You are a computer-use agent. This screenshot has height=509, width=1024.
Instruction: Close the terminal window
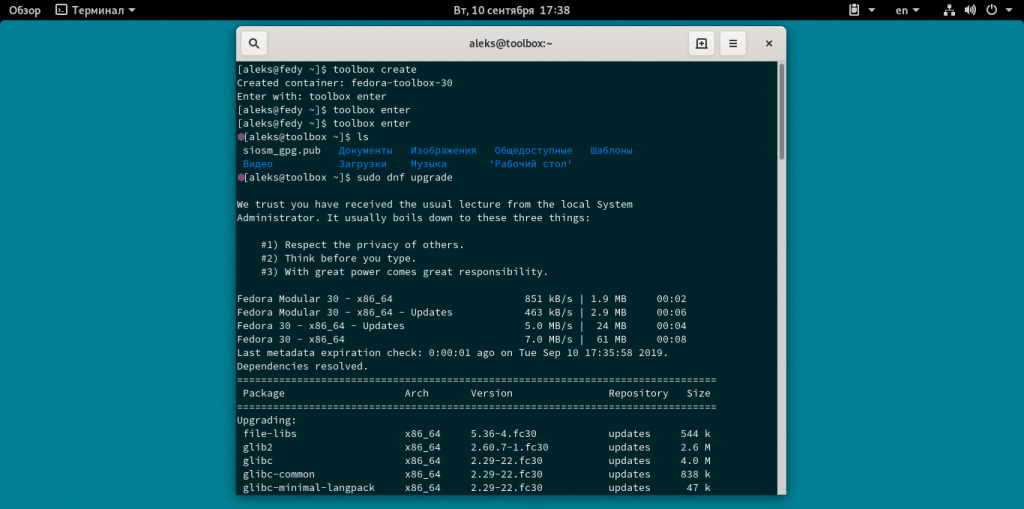click(x=768, y=44)
